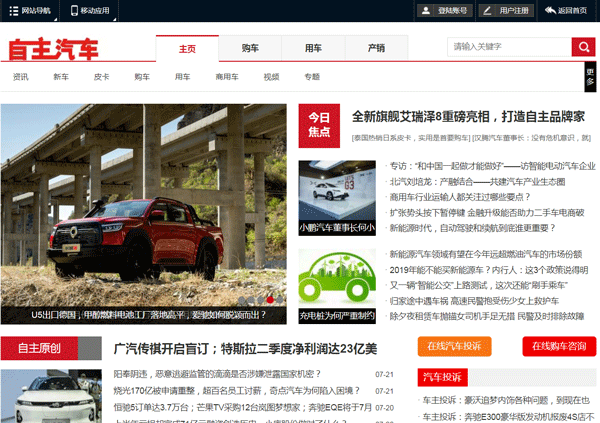Open article 2019年能不能买新能源车

489,270
